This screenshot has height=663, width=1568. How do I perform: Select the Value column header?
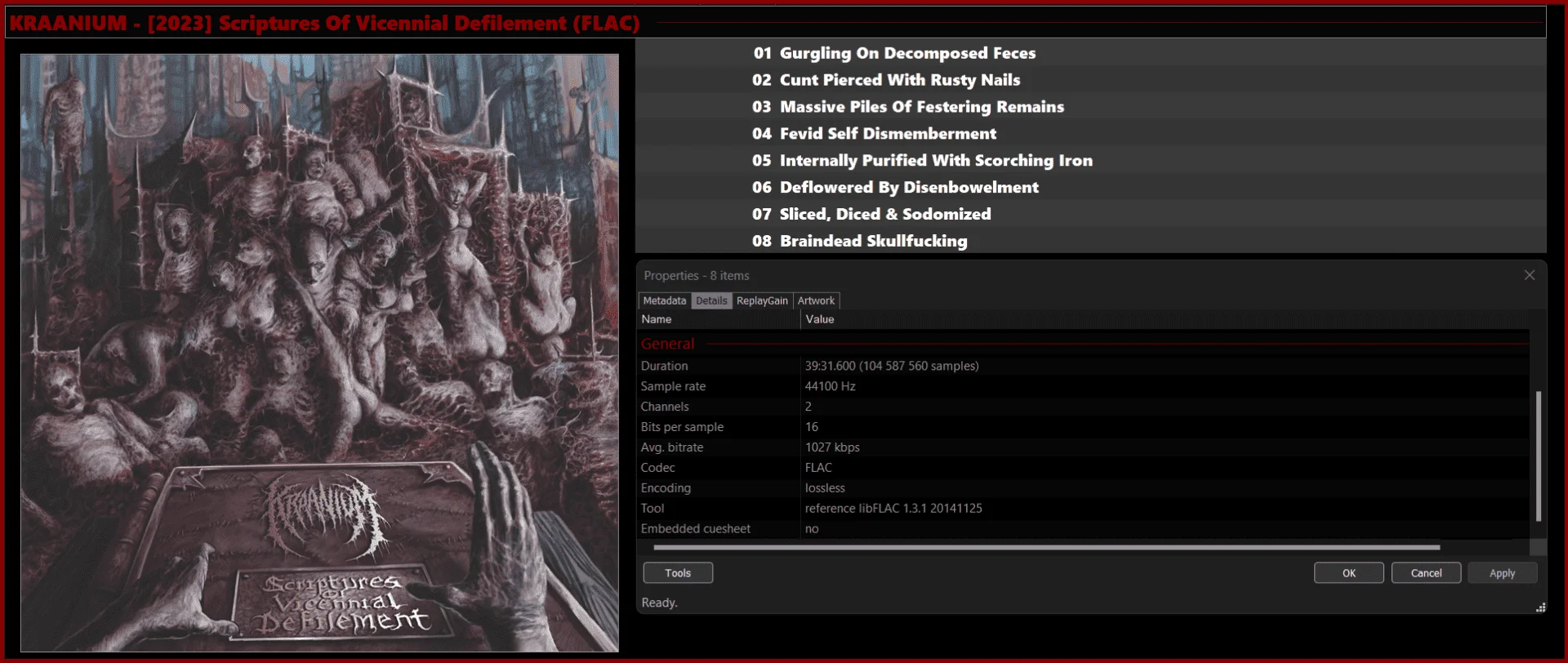coord(1165,319)
